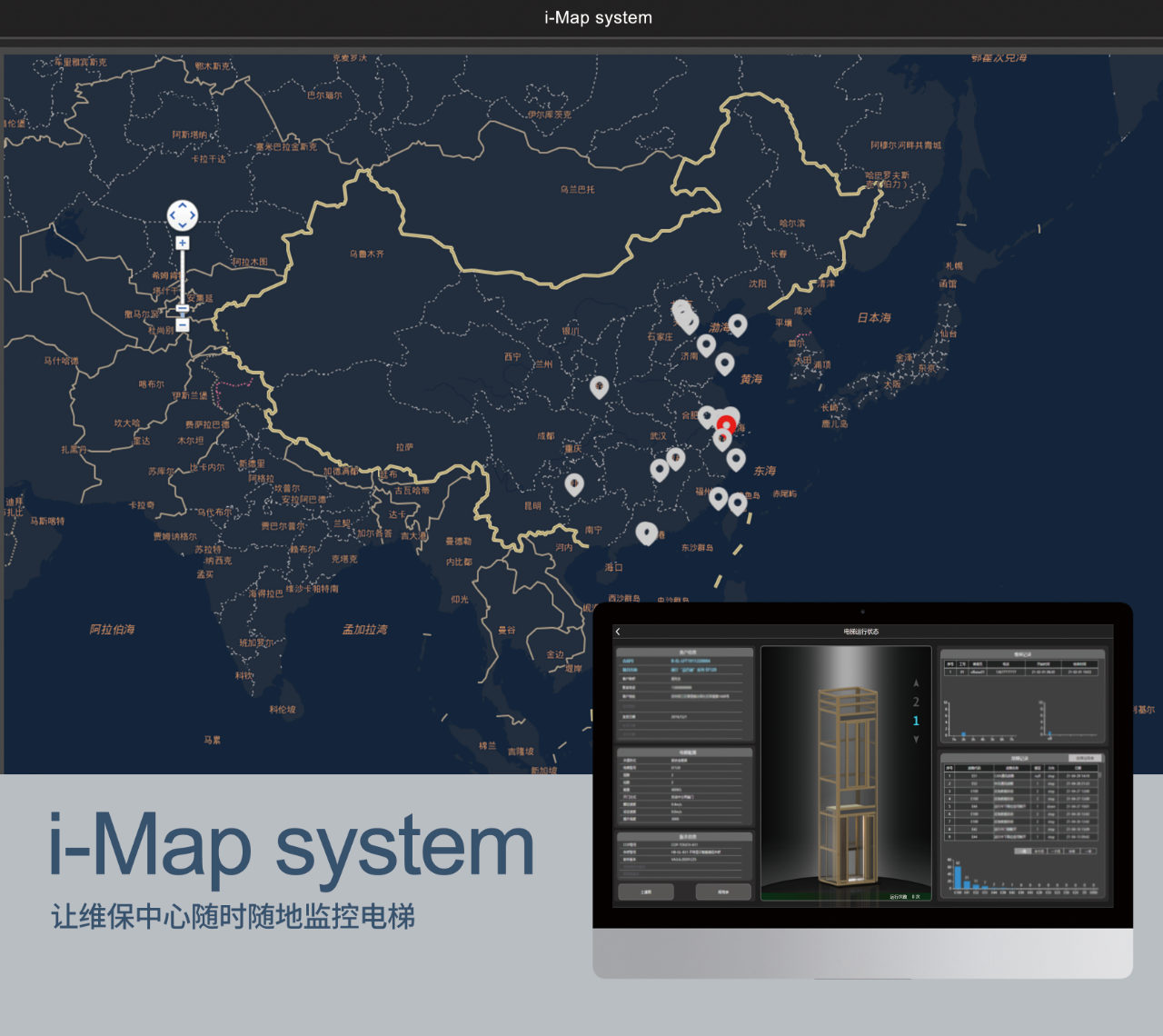Open the map pin near Hong Kong
This screenshot has width=1163, height=1036.
pos(646,532)
